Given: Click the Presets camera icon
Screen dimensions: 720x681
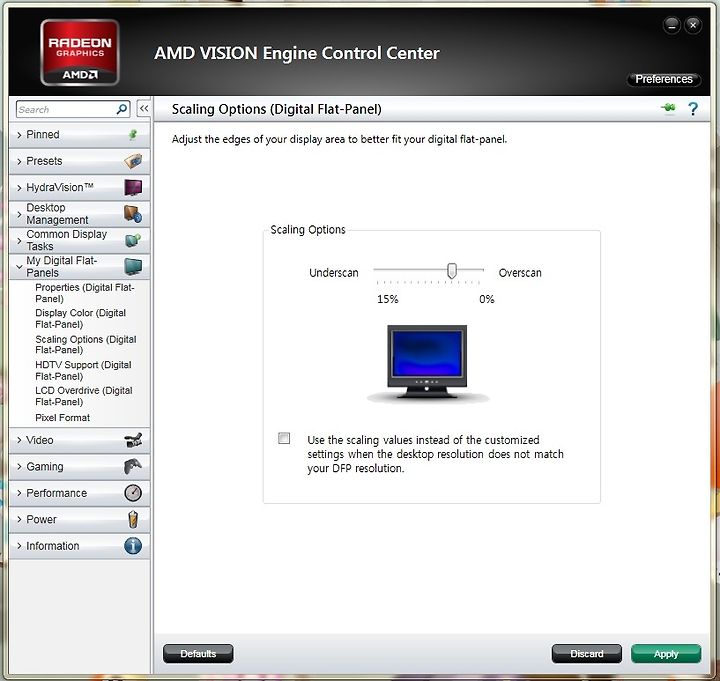Looking at the screenshot, I should [x=133, y=161].
